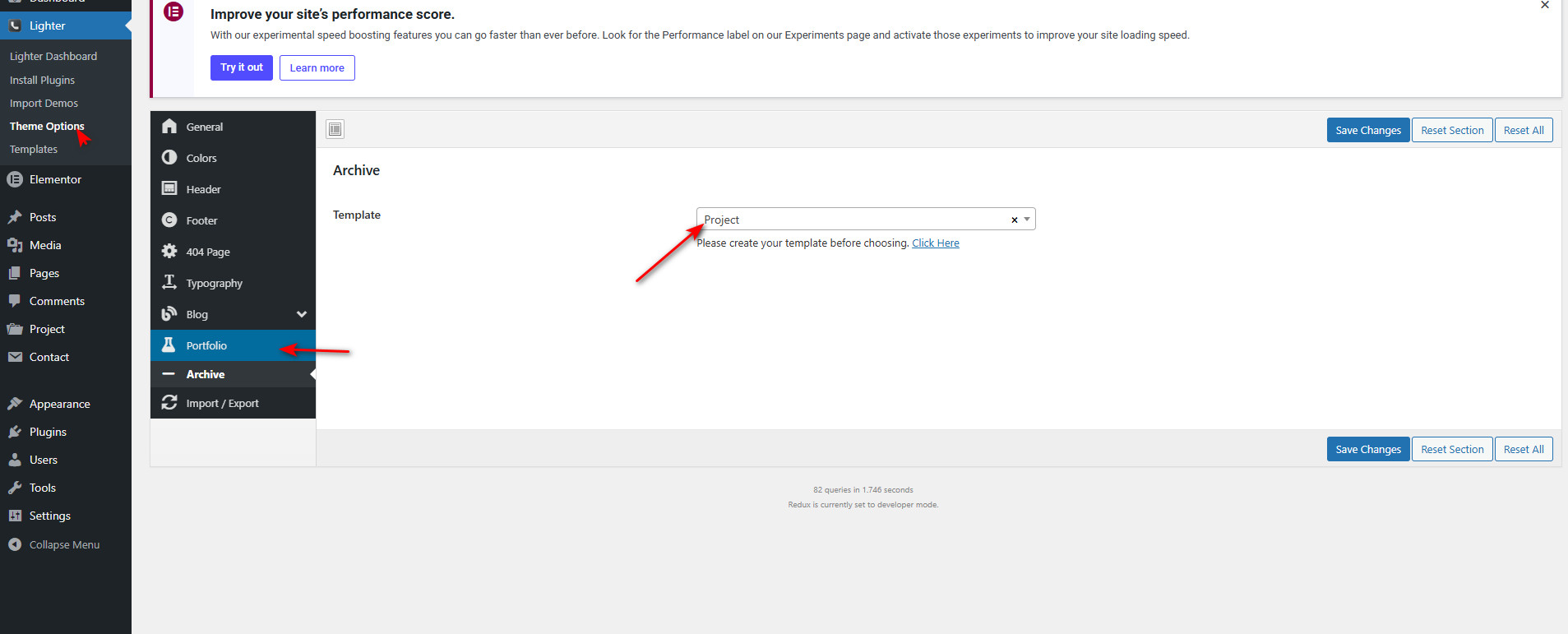Dismiss the Elementor performance notice
This screenshot has width=1568, height=634.
[1544, 6]
